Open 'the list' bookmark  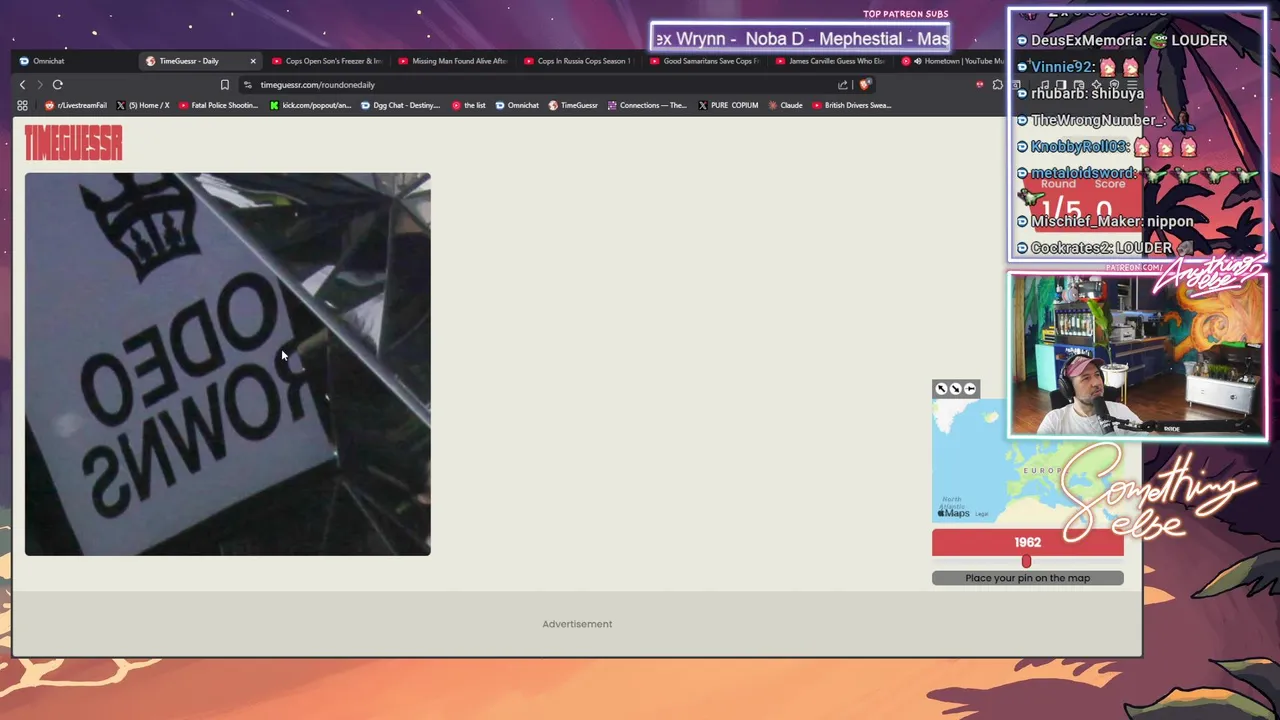[x=468, y=105]
